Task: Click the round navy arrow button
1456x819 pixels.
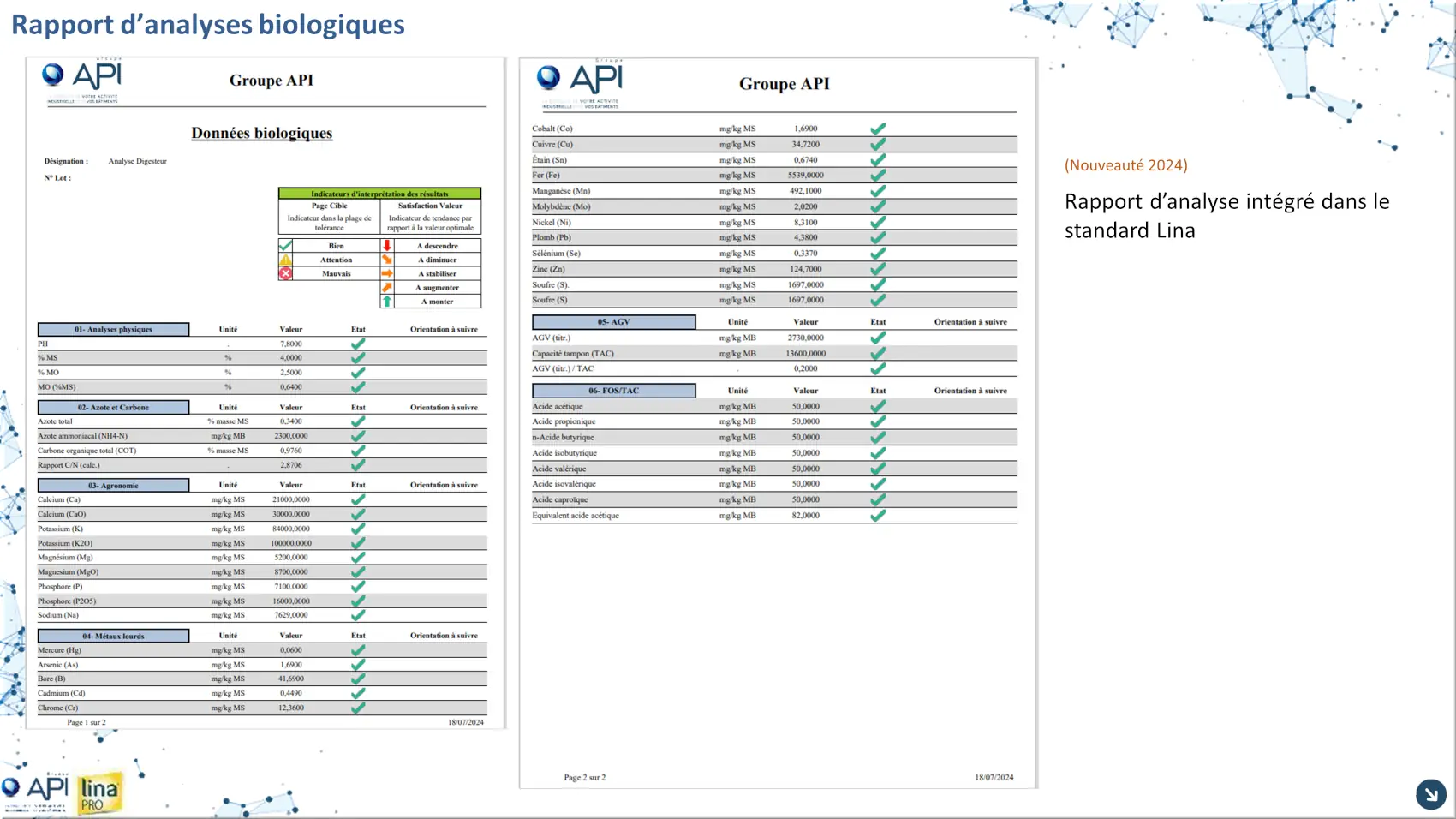Action: pos(1431,794)
